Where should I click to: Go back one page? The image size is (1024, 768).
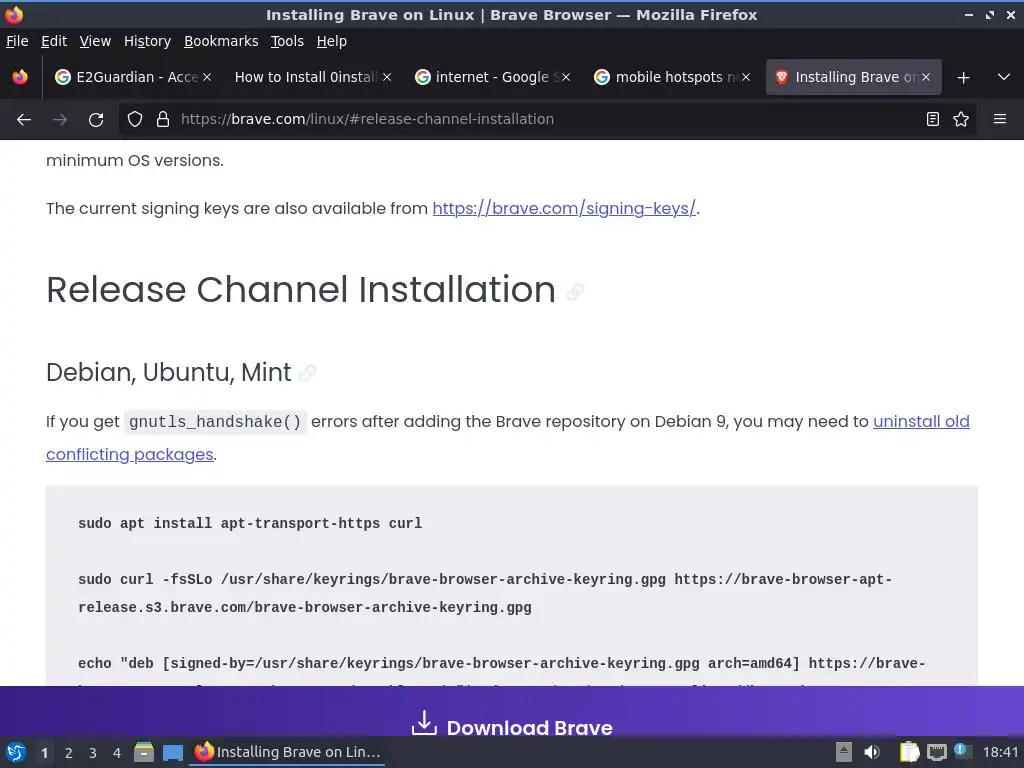24,120
